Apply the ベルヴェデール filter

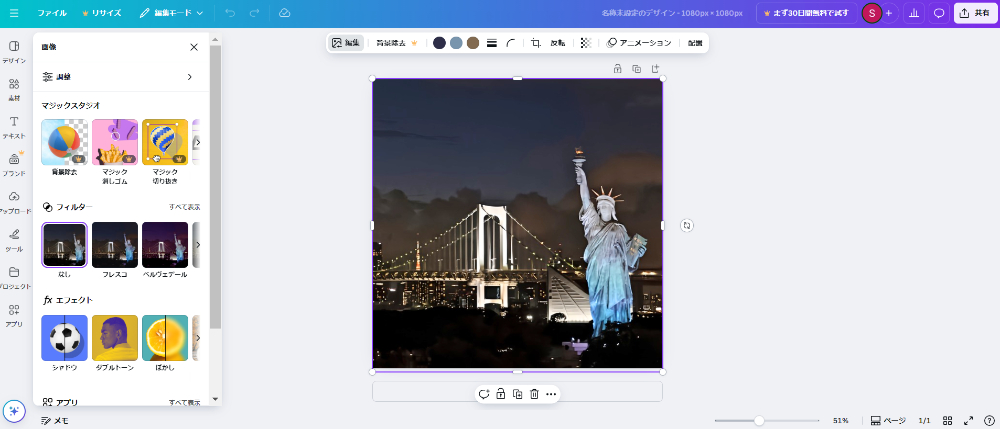tap(165, 245)
